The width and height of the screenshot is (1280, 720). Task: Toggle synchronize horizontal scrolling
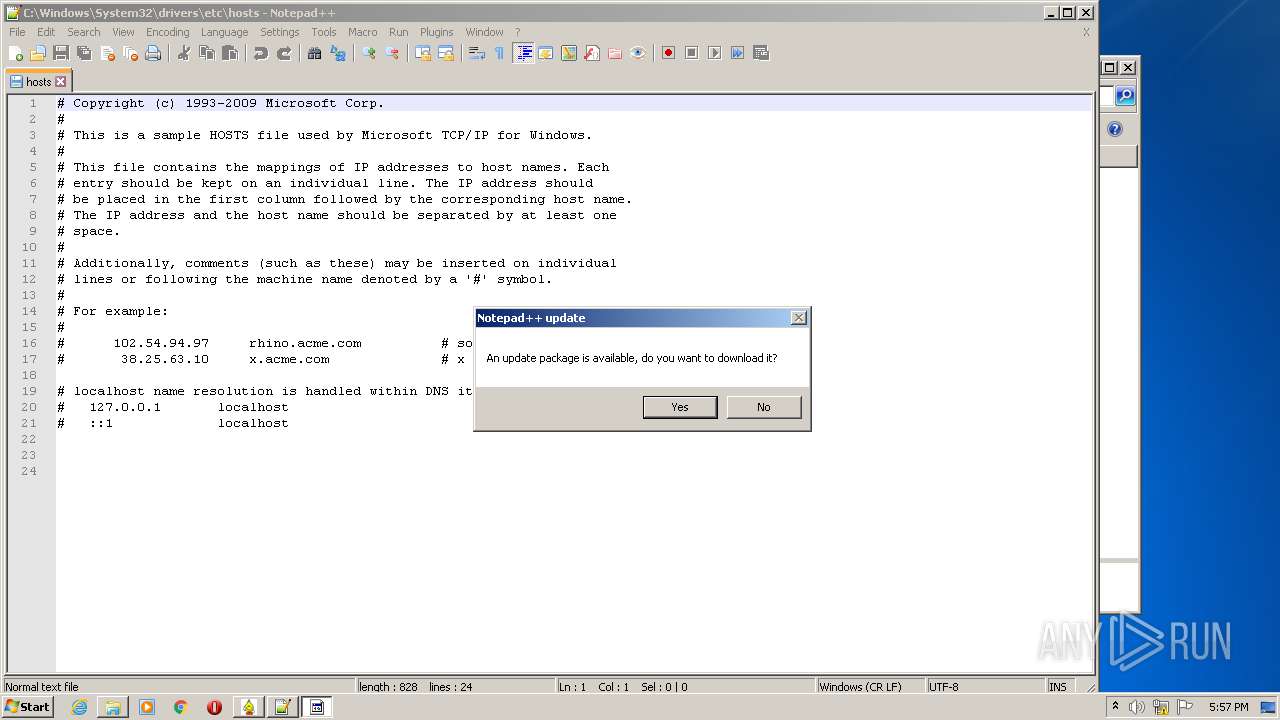[446, 53]
